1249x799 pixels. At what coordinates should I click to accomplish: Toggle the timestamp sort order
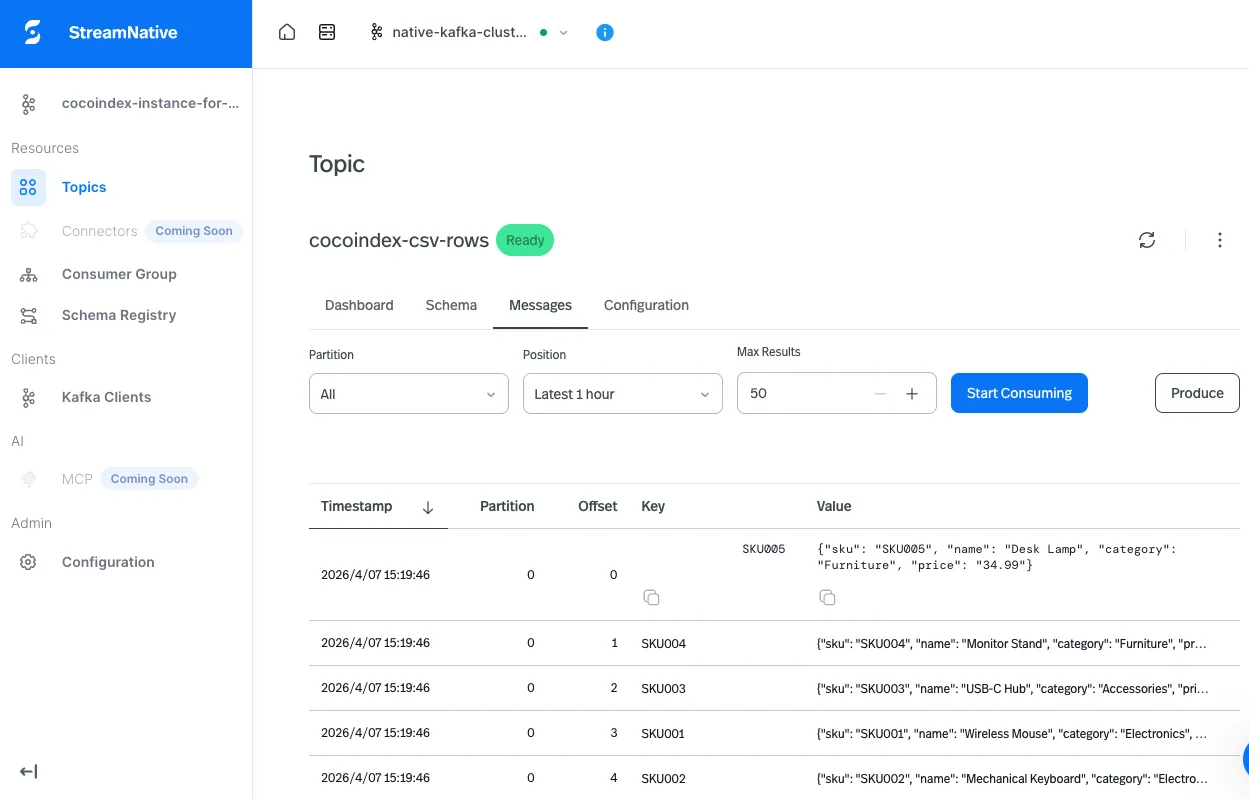tap(428, 508)
